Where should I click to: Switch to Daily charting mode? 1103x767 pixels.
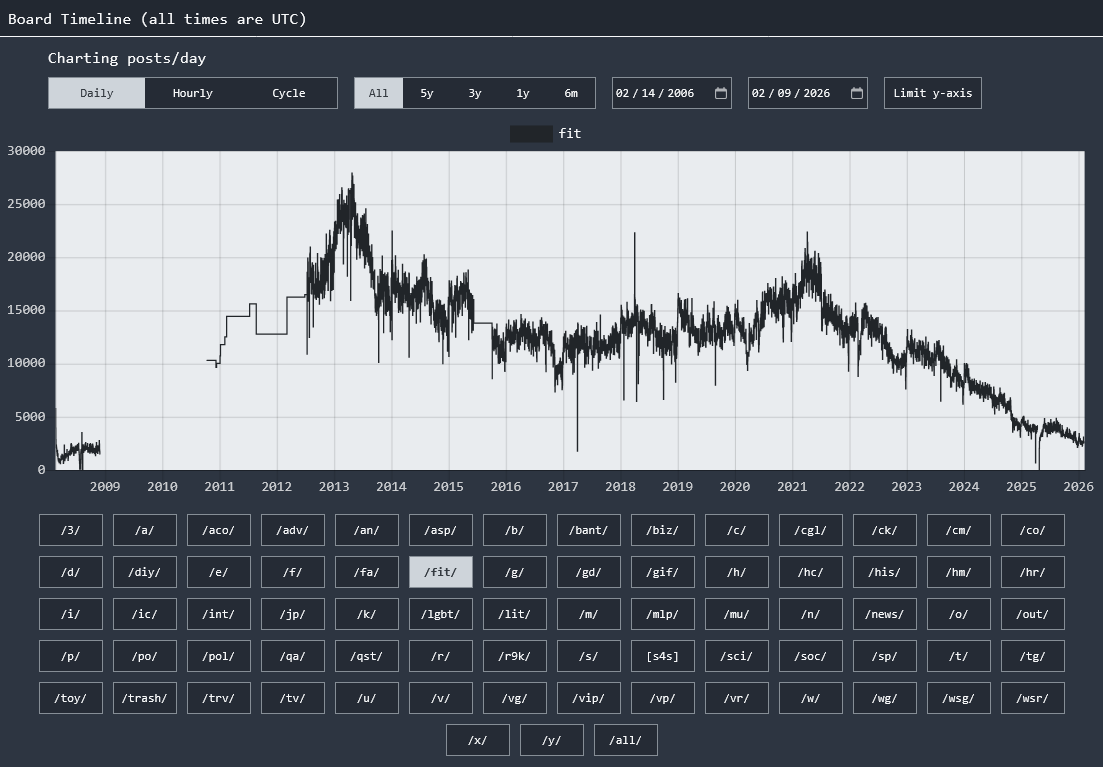click(x=96, y=93)
